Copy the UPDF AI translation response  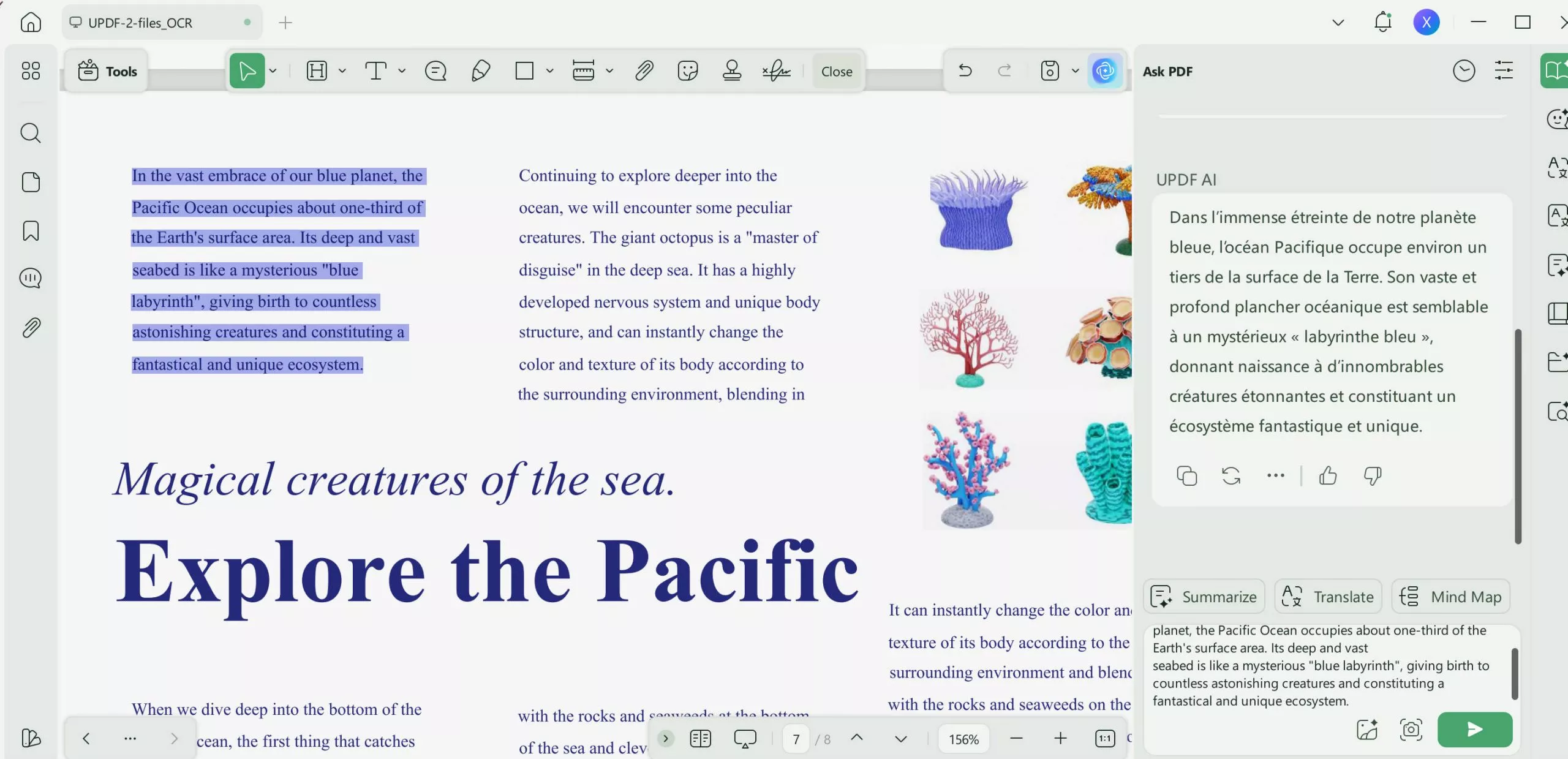[1186, 476]
